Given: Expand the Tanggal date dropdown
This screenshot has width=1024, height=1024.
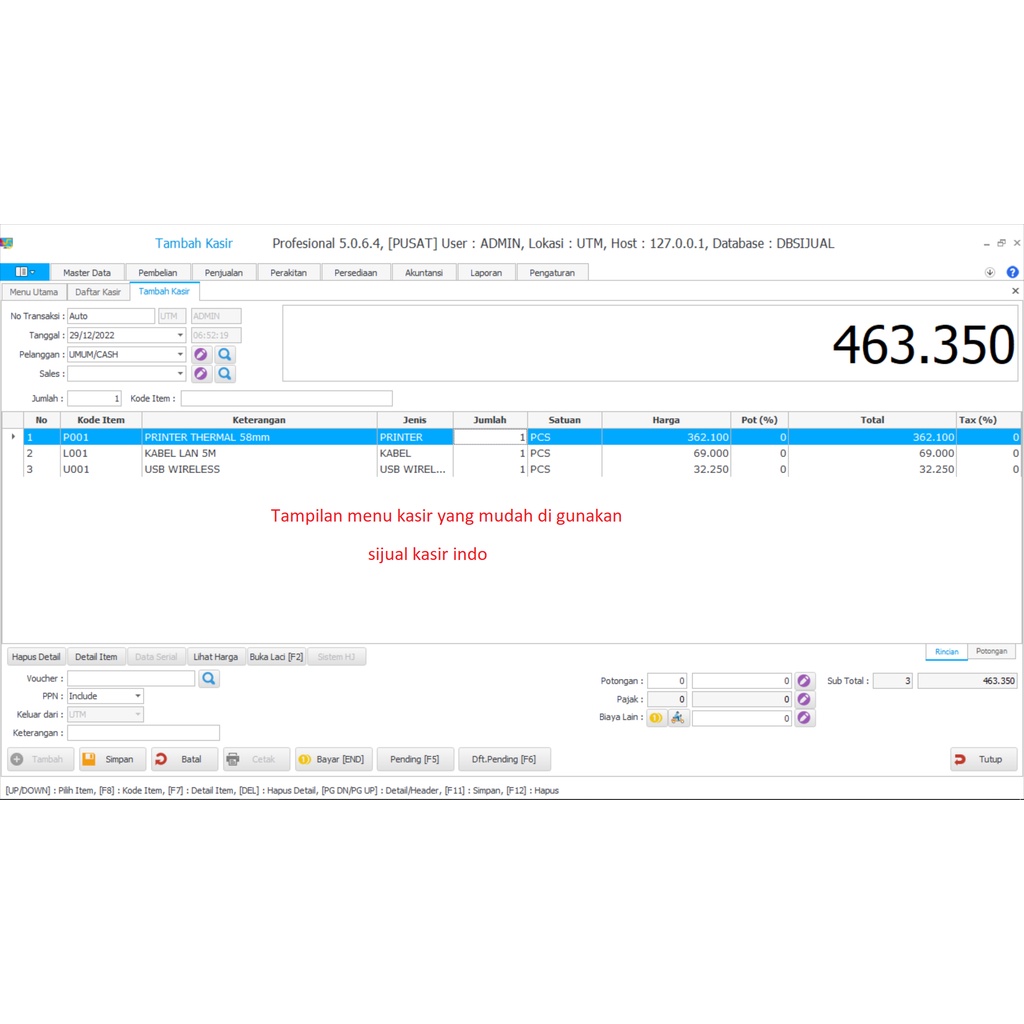Looking at the screenshot, I should click(180, 336).
